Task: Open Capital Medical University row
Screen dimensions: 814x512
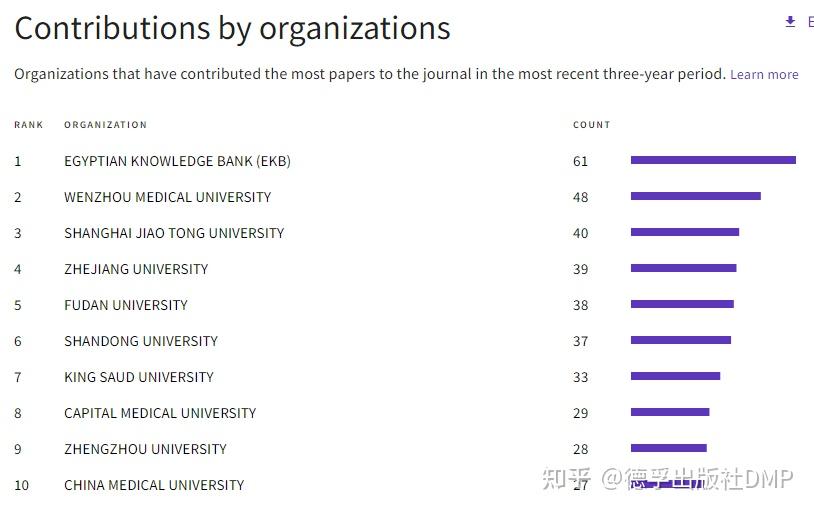Action: coord(160,413)
